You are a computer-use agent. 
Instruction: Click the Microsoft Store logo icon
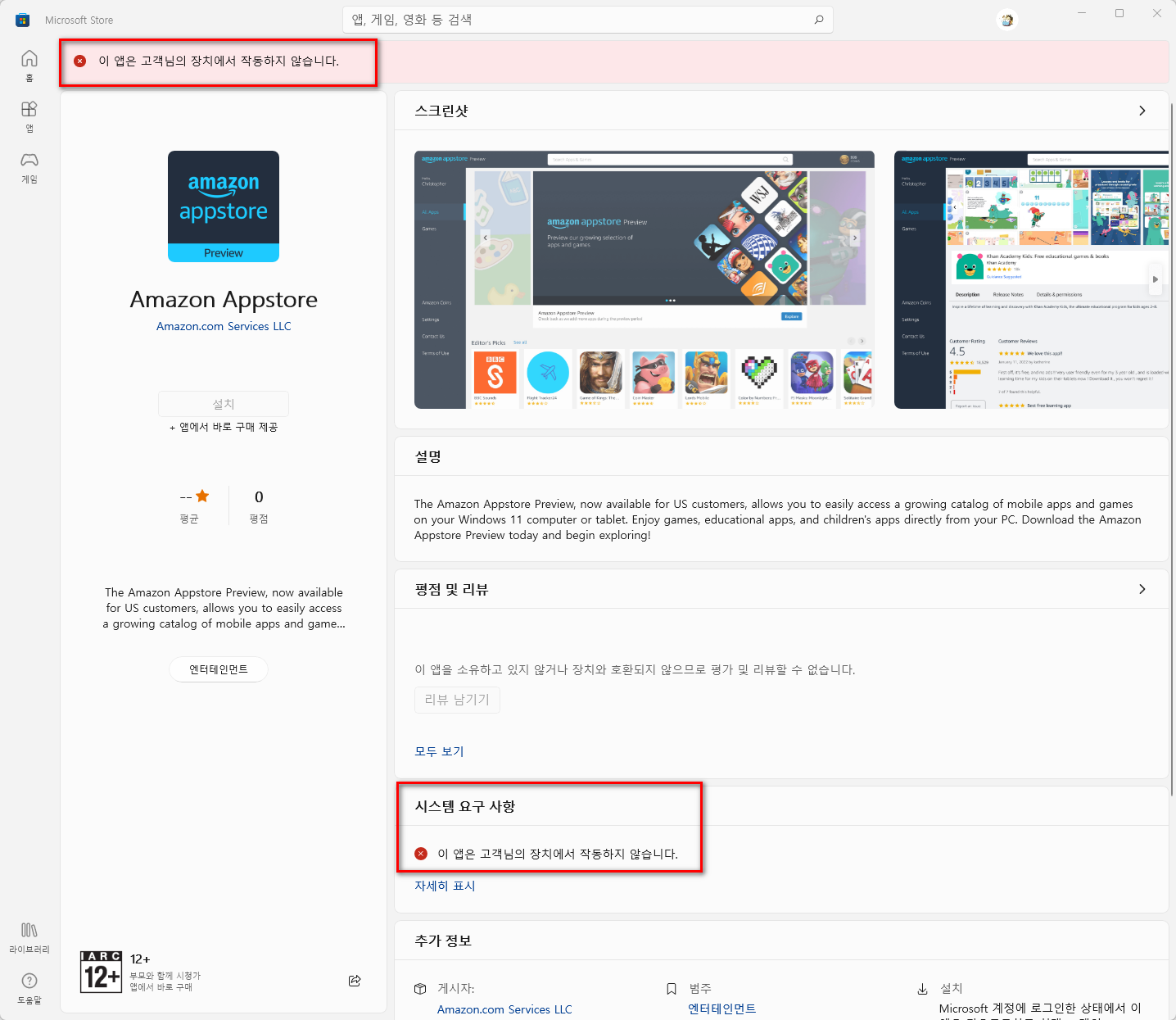pyautogui.click(x=22, y=20)
